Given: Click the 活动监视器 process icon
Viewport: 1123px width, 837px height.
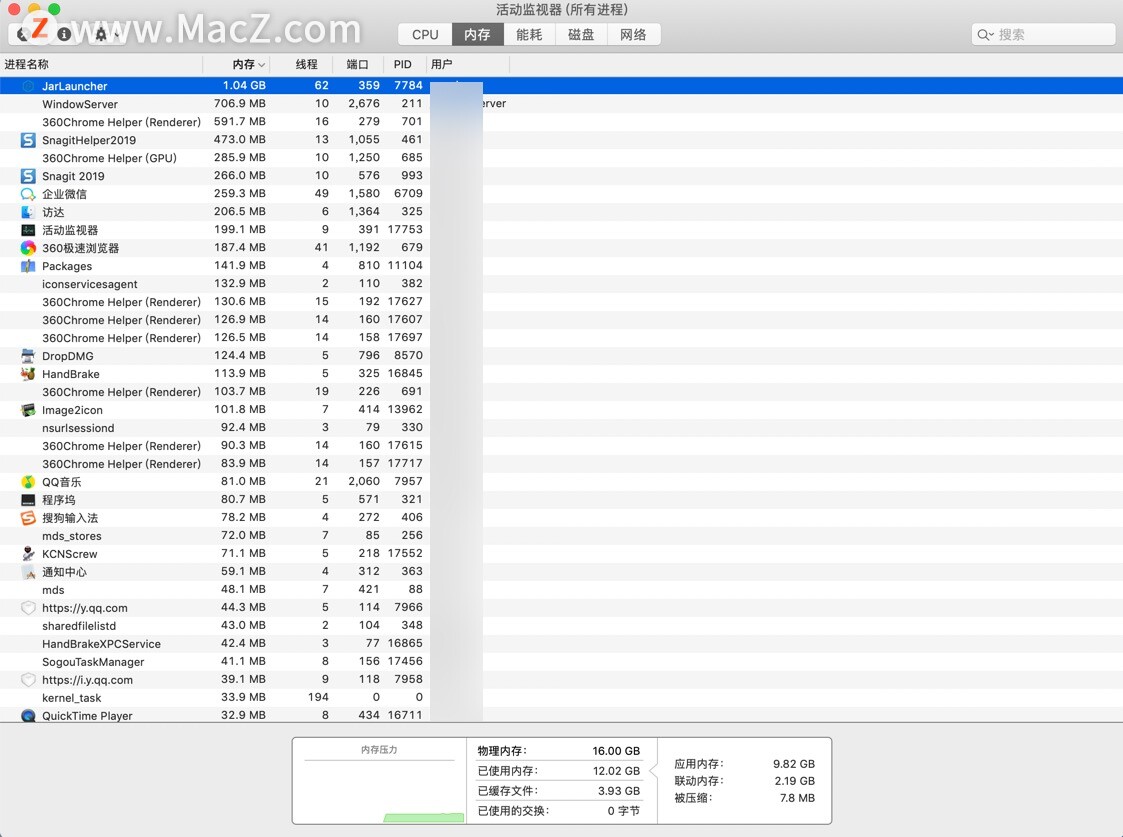Looking at the screenshot, I should (28, 230).
